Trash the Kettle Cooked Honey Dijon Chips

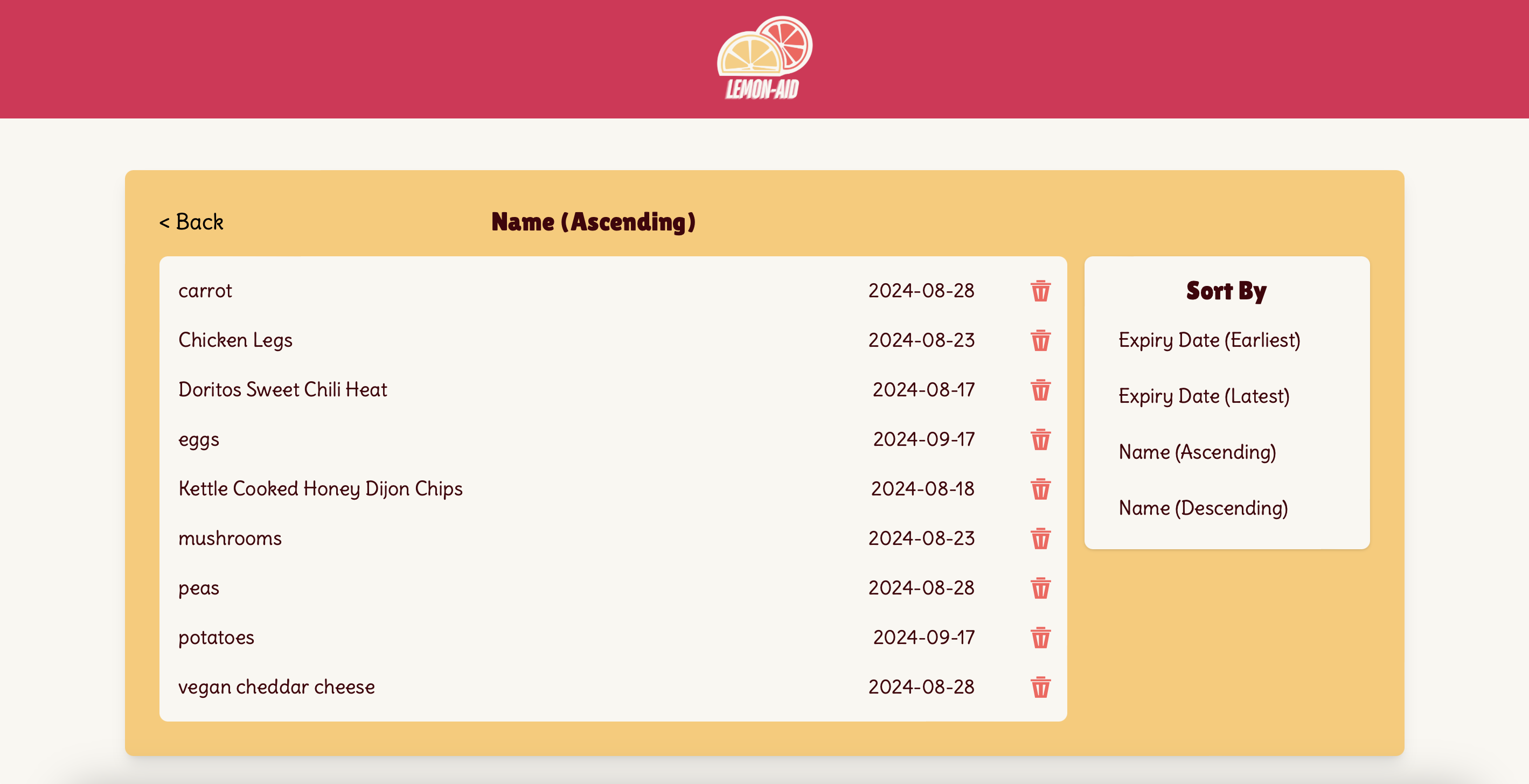pos(1040,489)
